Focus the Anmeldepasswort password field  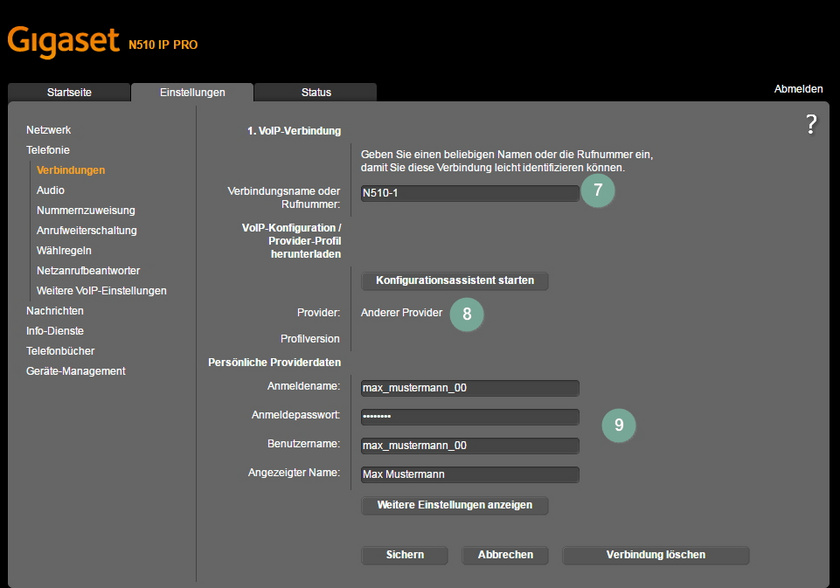(x=470, y=417)
